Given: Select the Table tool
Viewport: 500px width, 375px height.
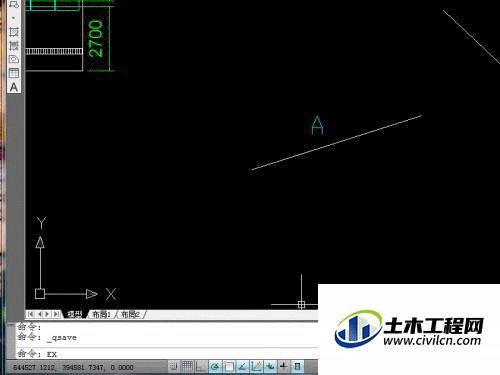Looking at the screenshot, I should coord(14,73).
